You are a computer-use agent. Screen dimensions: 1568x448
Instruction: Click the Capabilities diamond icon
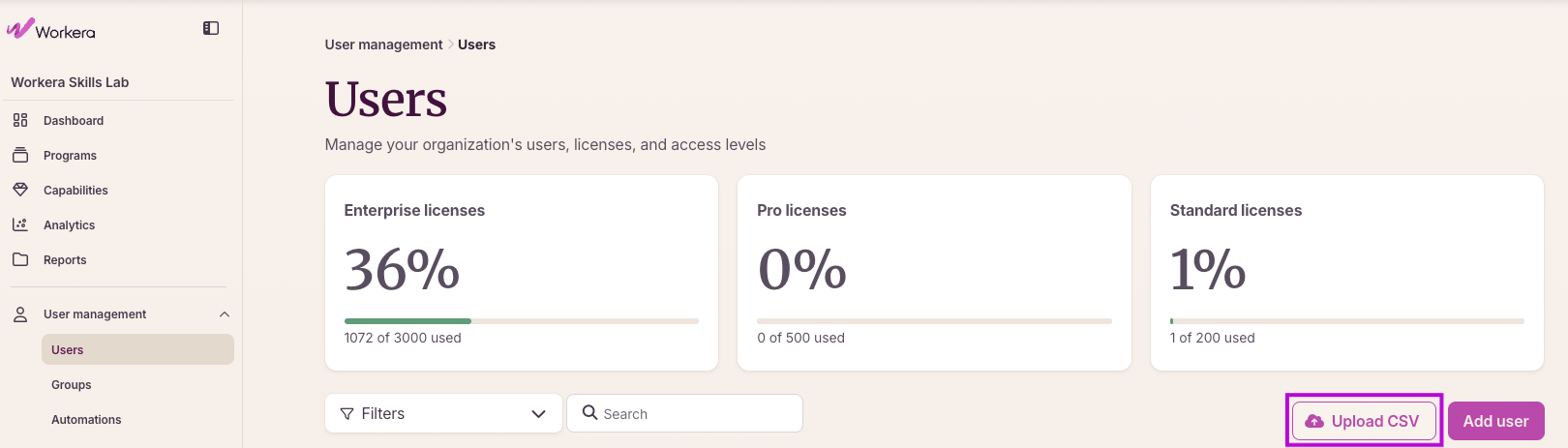[20, 190]
